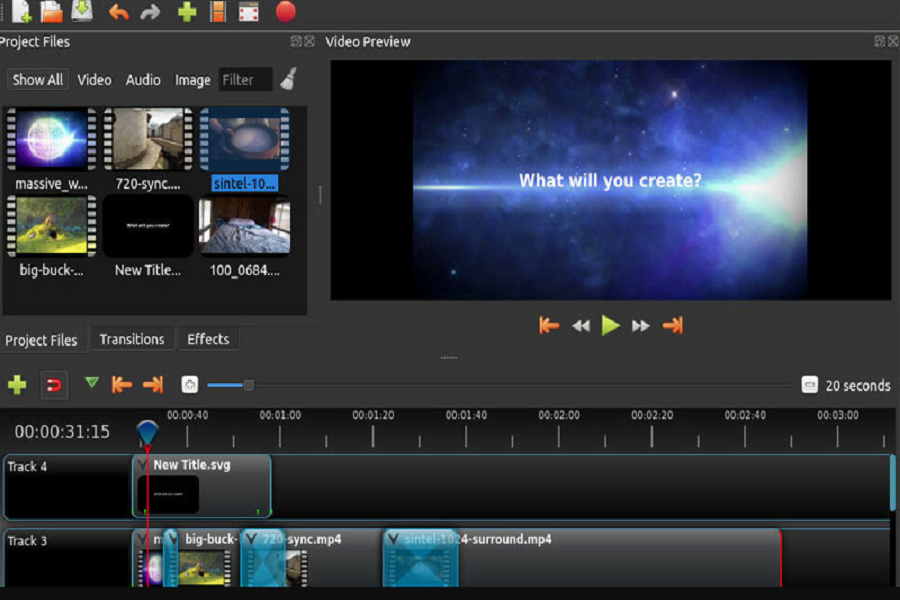This screenshot has height=600, width=900.
Task: Filter project files by Image
Action: [x=192, y=80]
